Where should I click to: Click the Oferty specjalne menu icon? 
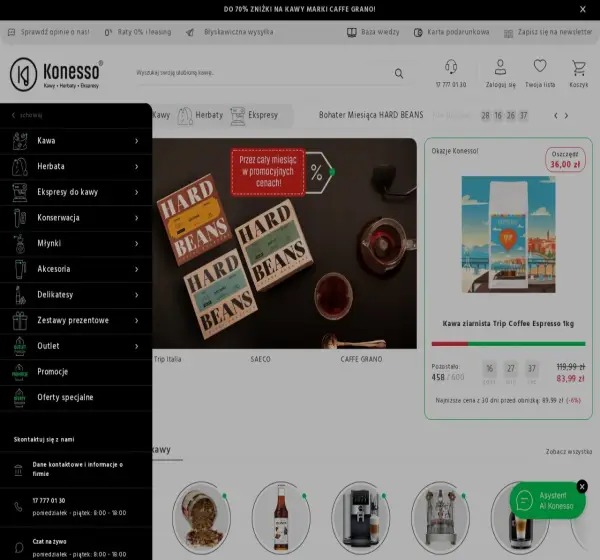pyautogui.click(x=20, y=398)
